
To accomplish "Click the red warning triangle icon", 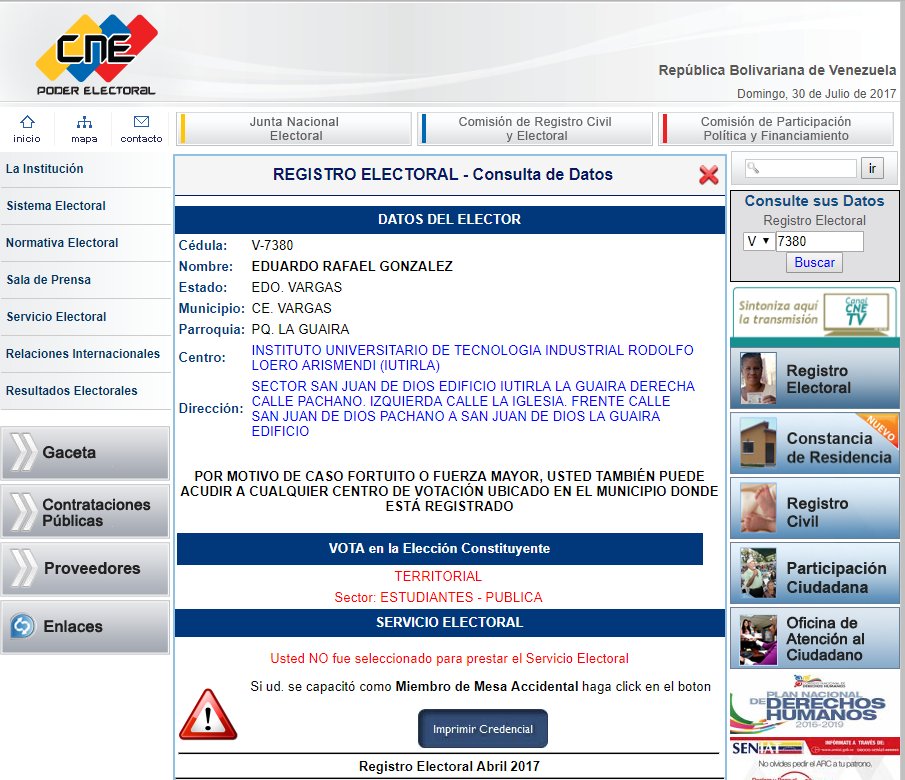I will (x=208, y=715).
